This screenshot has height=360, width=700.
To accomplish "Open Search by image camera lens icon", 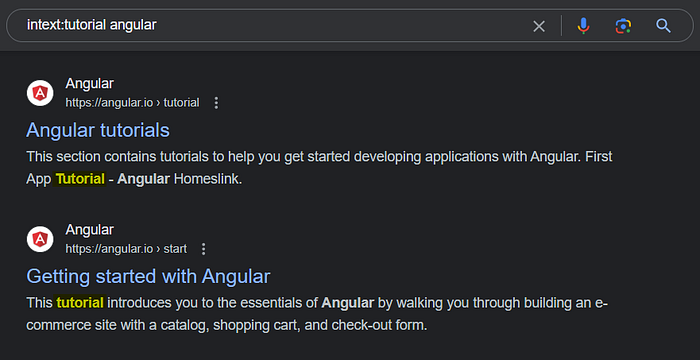I will tap(623, 26).
